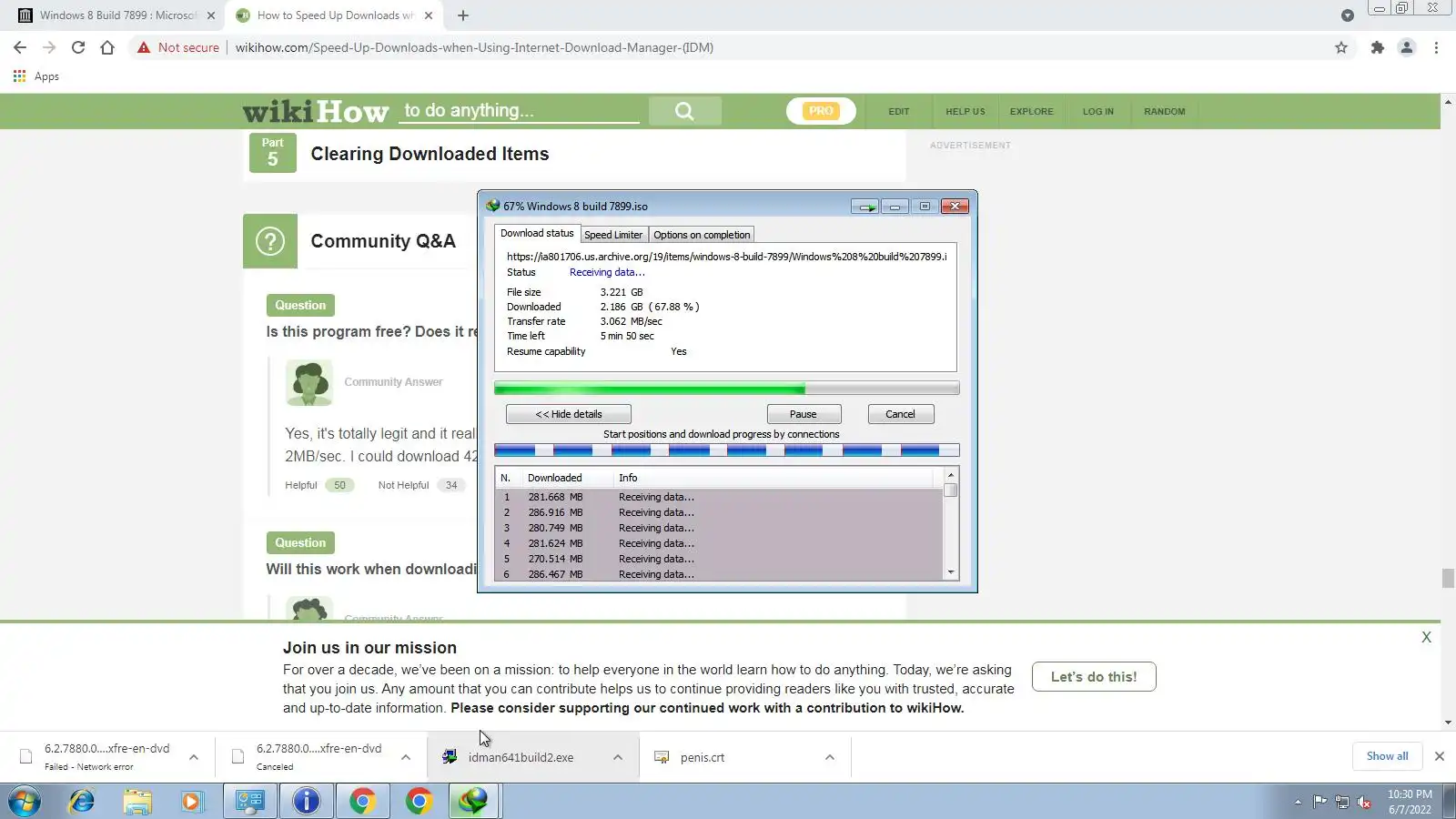
Task: Select the How to Speed Up Downloads tab
Action: pyautogui.click(x=335, y=15)
